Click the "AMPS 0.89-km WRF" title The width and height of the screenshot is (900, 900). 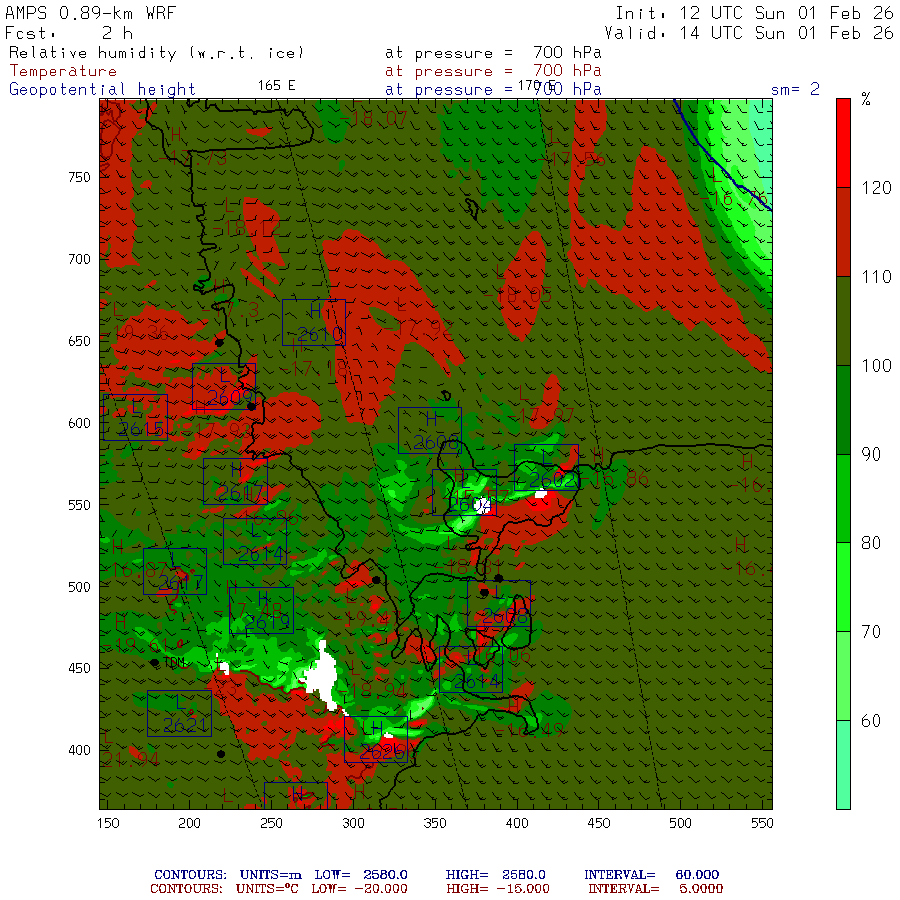(x=90, y=13)
